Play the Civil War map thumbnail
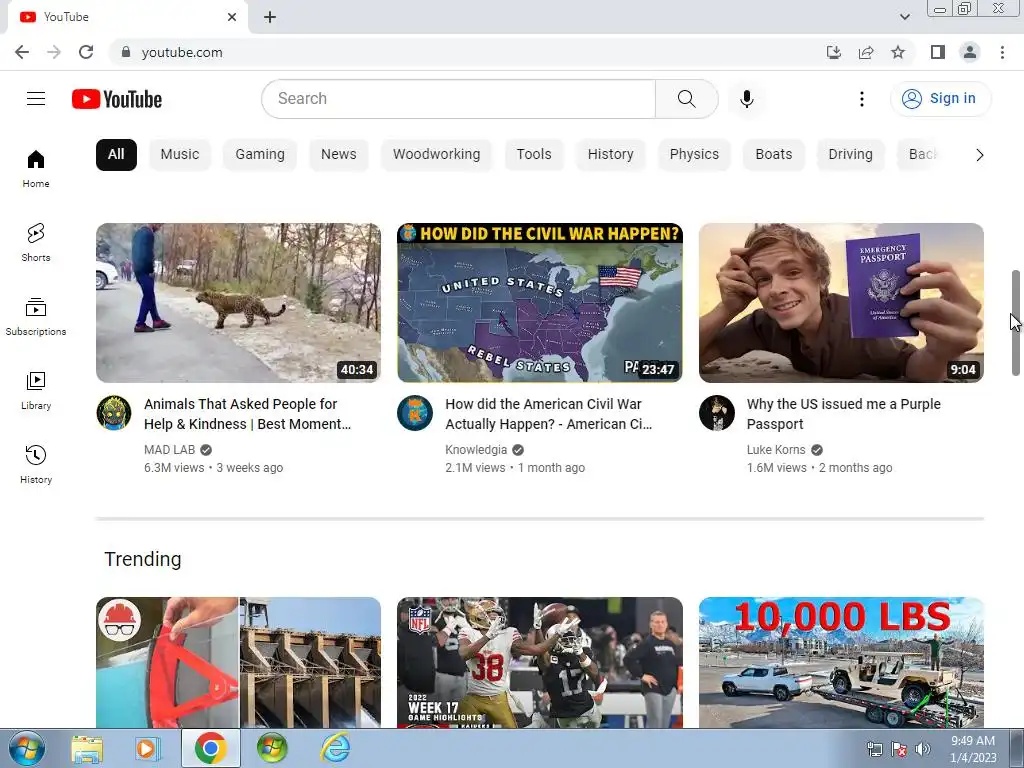Viewport: 1024px width, 768px height. 540,303
